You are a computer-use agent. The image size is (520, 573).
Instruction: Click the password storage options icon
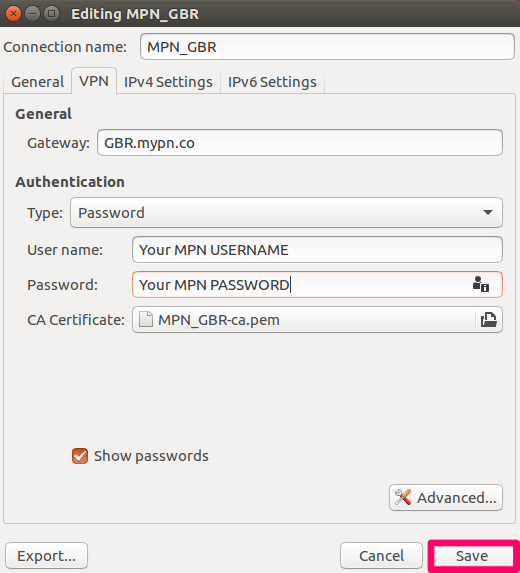click(x=481, y=284)
